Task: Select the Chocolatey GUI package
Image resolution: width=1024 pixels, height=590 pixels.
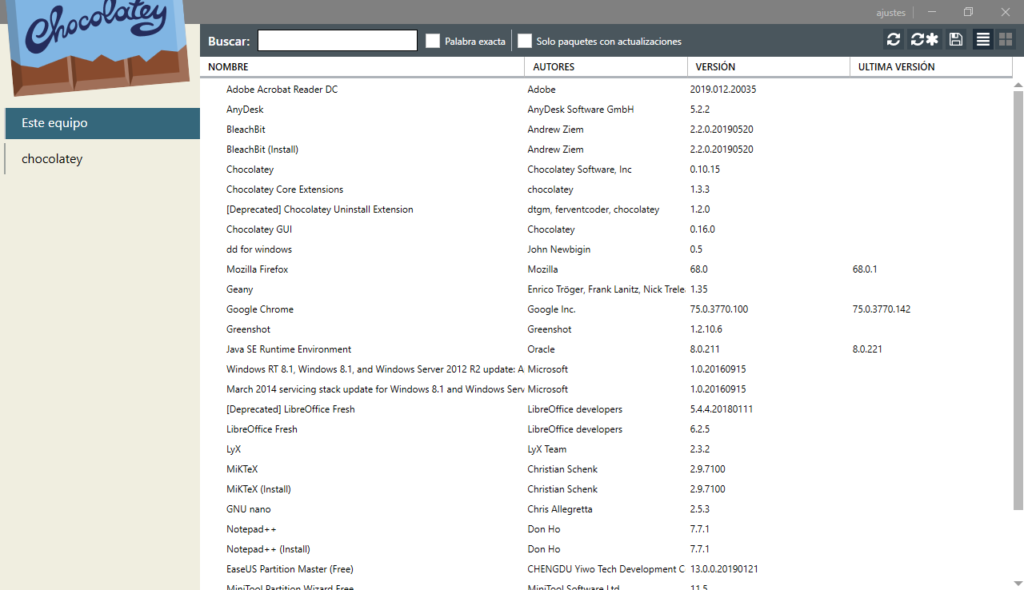Action: (606, 229)
